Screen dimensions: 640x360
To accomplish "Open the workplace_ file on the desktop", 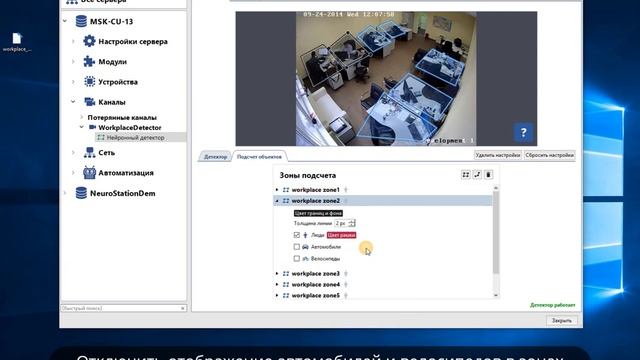I will [x=17, y=42].
